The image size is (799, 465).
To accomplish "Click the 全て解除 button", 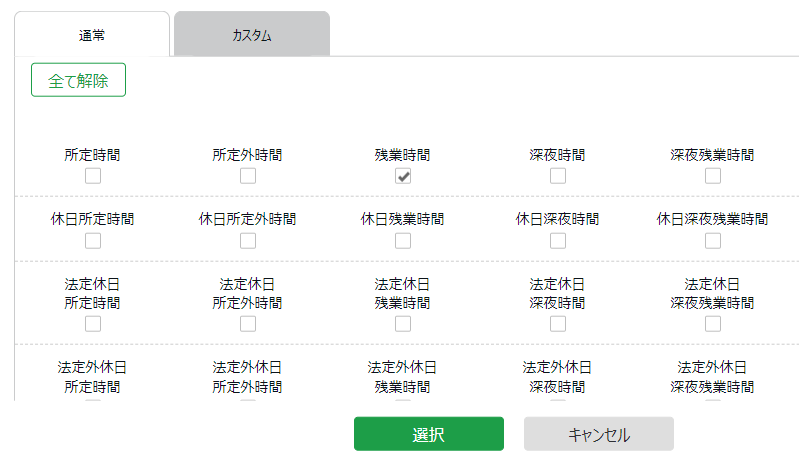I will pos(78,80).
